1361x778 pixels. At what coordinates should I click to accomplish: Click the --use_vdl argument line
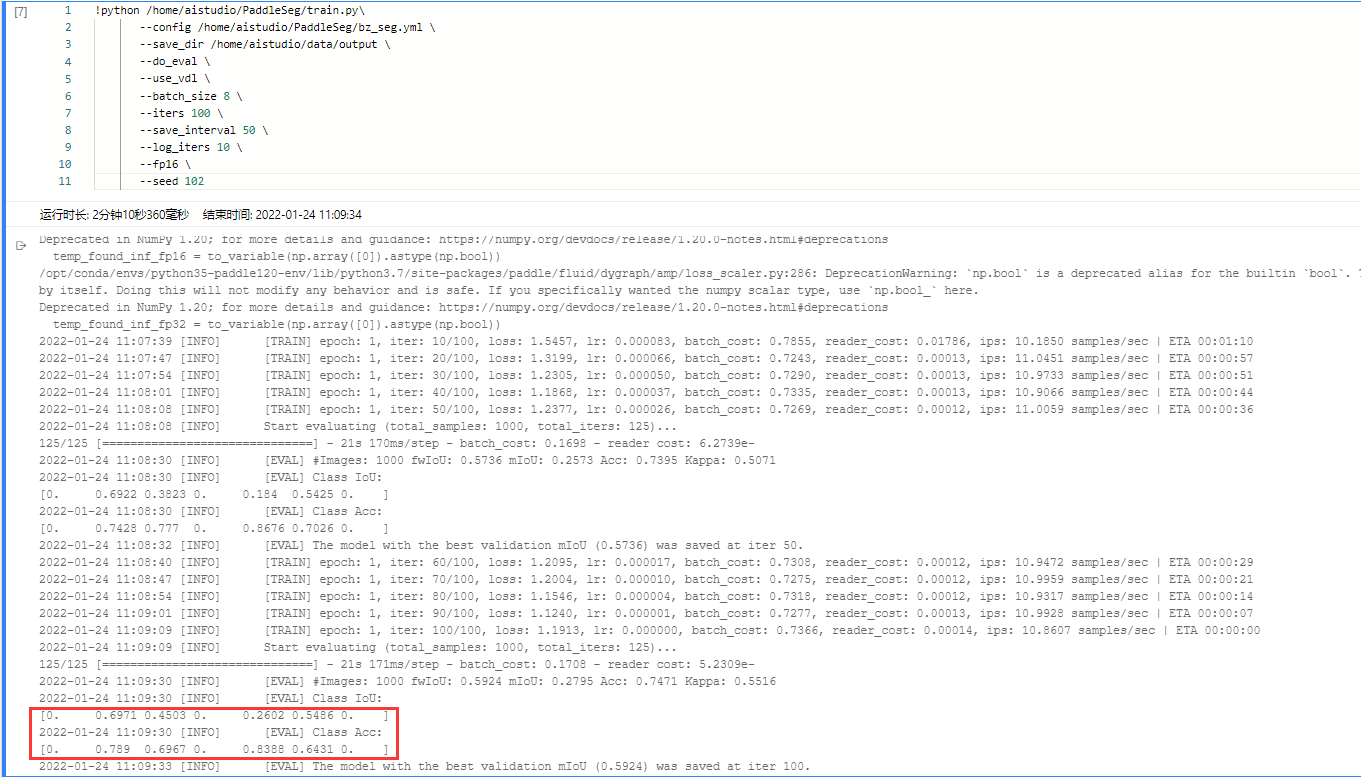175,79
